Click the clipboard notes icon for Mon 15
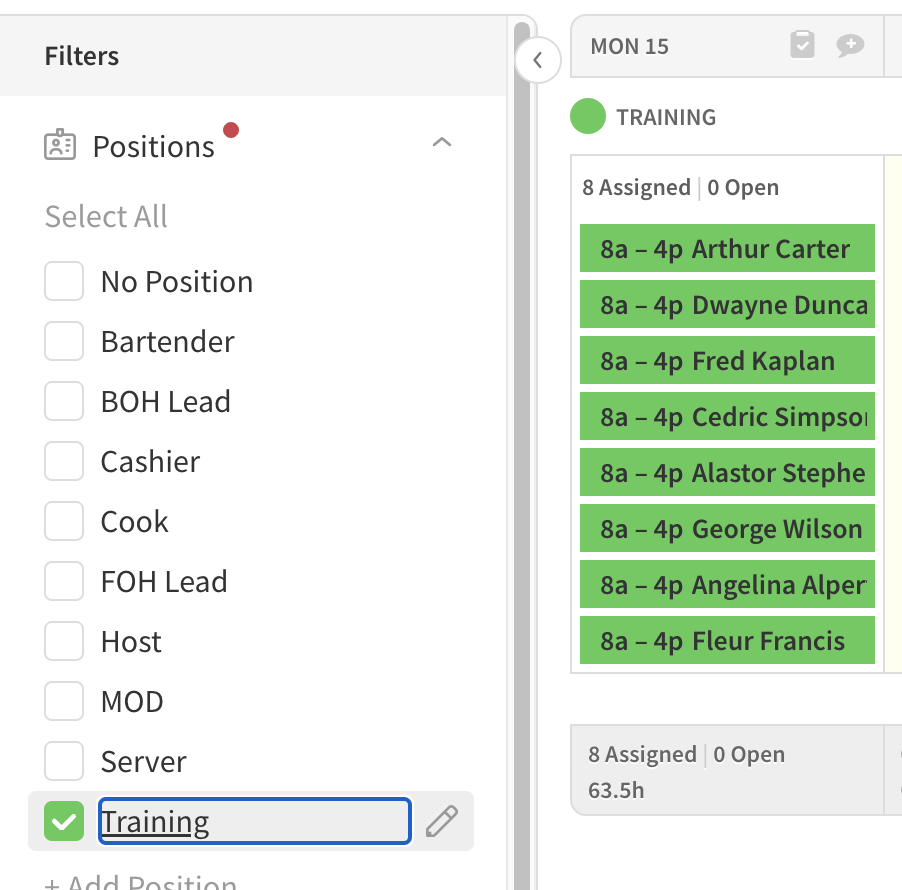The image size is (902, 890). [x=802, y=45]
